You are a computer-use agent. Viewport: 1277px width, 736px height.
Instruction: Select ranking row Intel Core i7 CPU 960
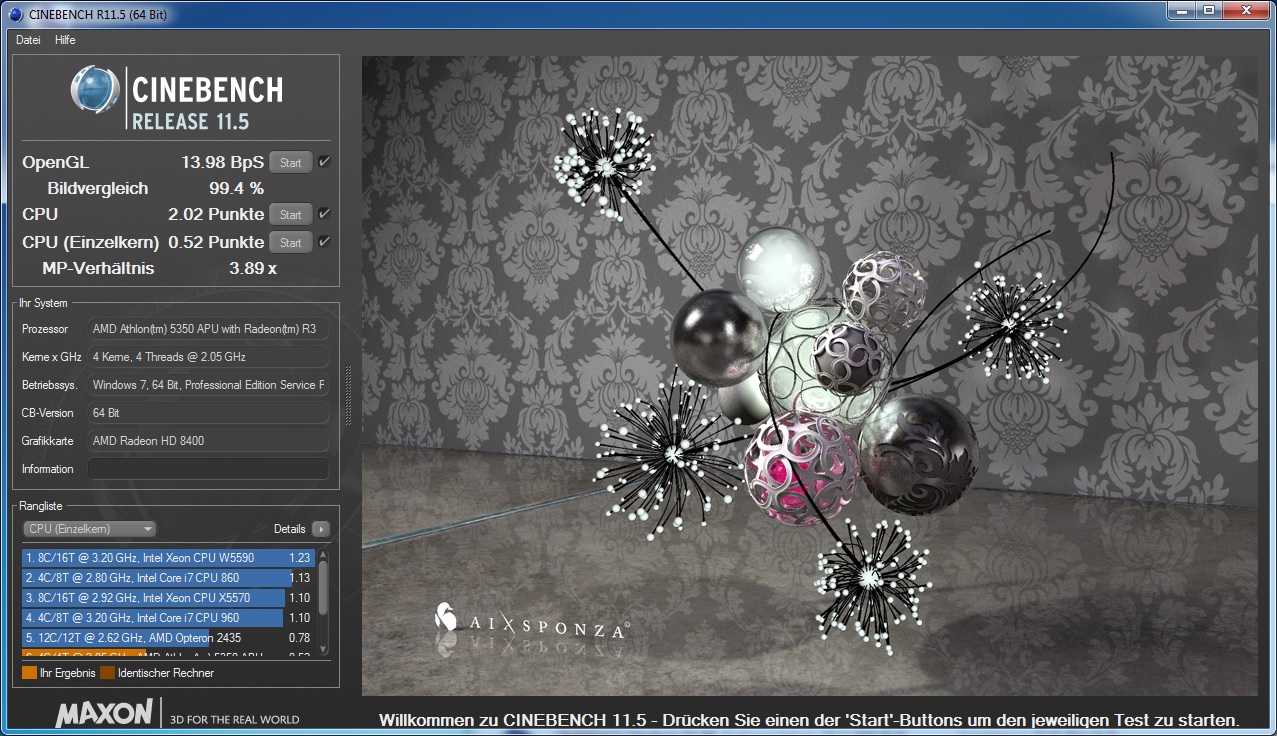[168, 618]
